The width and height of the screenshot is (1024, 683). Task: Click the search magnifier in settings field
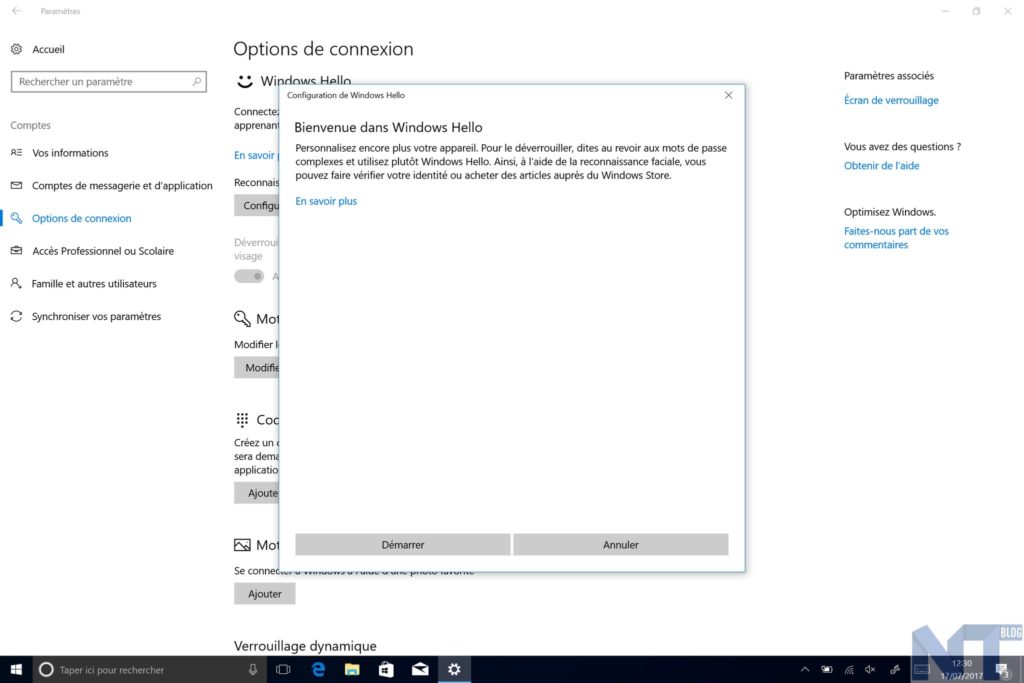[197, 82]
